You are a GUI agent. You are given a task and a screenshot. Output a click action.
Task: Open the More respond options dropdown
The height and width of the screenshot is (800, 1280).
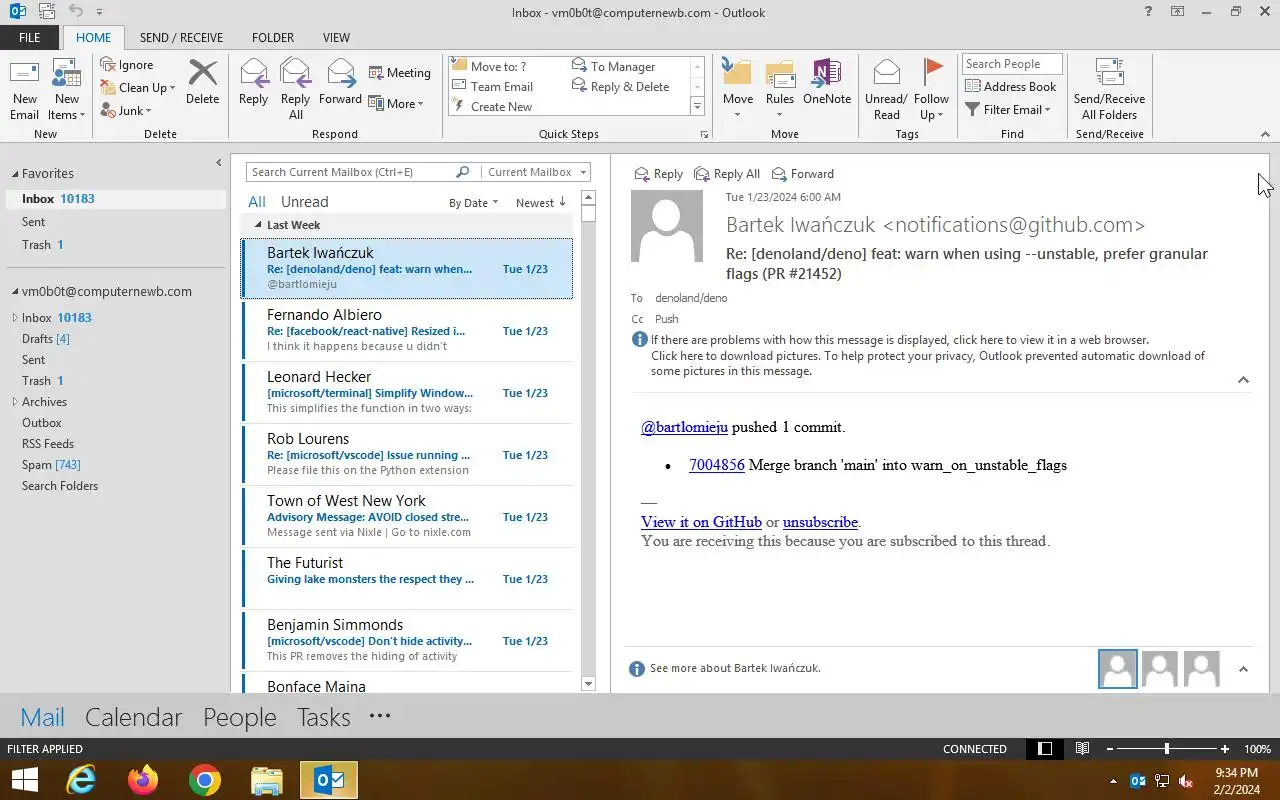point(396,103)
